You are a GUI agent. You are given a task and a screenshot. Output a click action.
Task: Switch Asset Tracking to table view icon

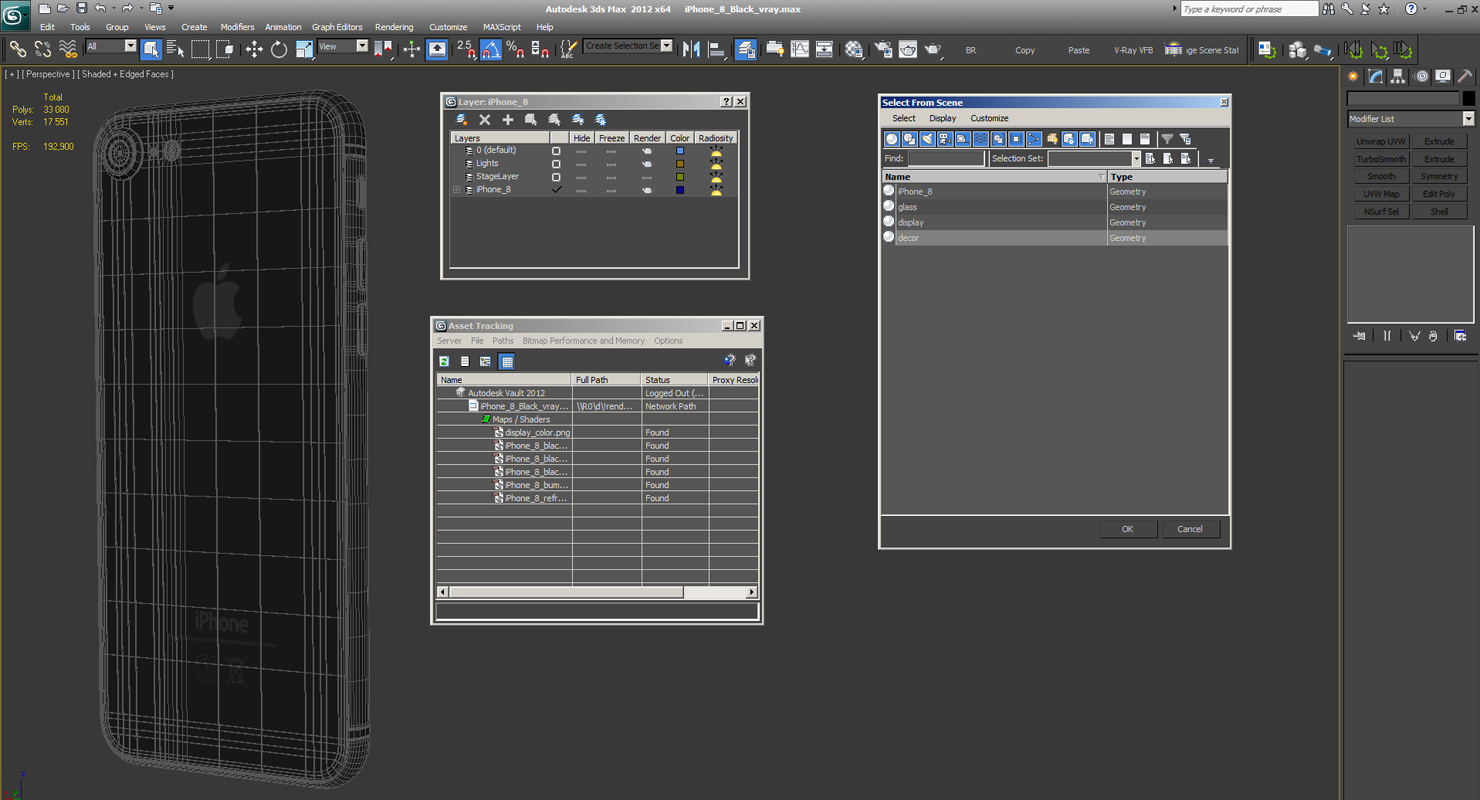pyautogui.click(x=506, y=361)
